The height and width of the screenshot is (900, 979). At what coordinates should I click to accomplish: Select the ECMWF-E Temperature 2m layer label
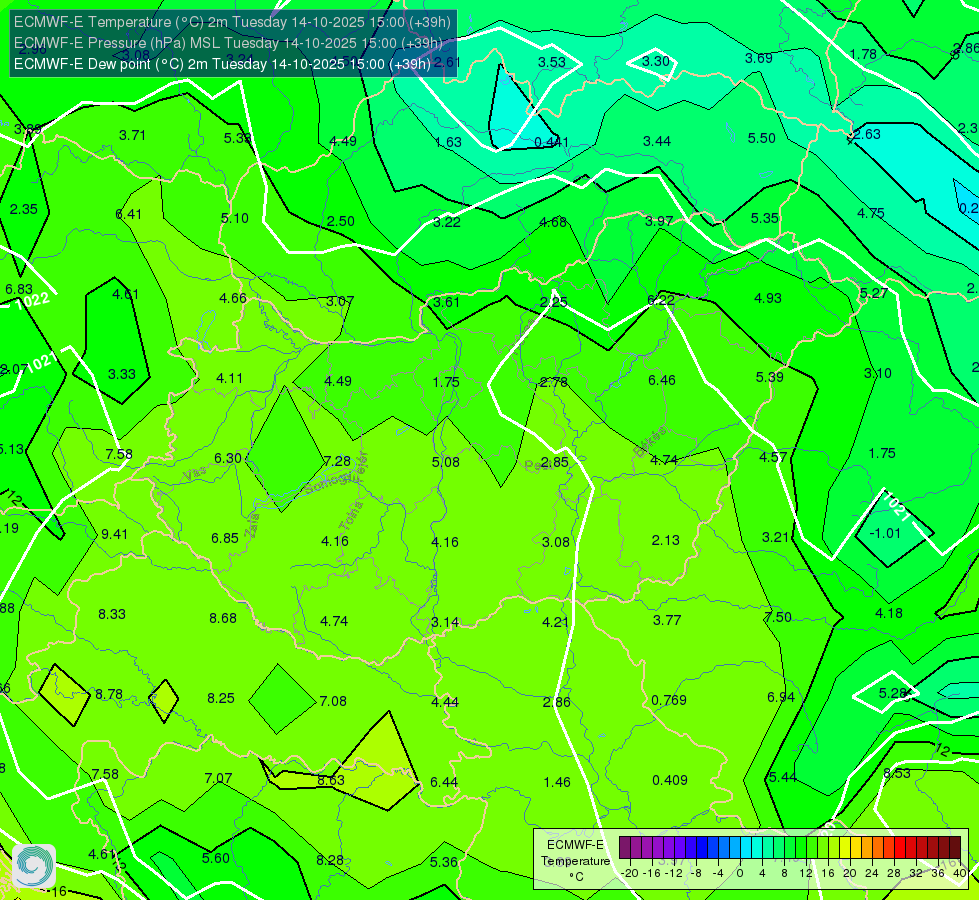[232, 22]
